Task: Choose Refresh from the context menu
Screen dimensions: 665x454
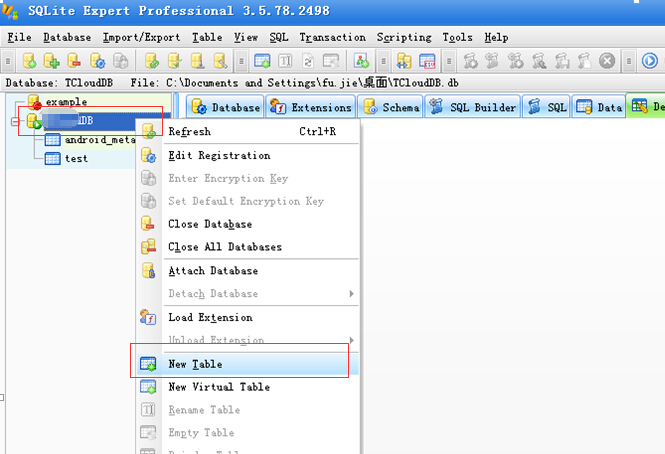Action: pos(249,132)
